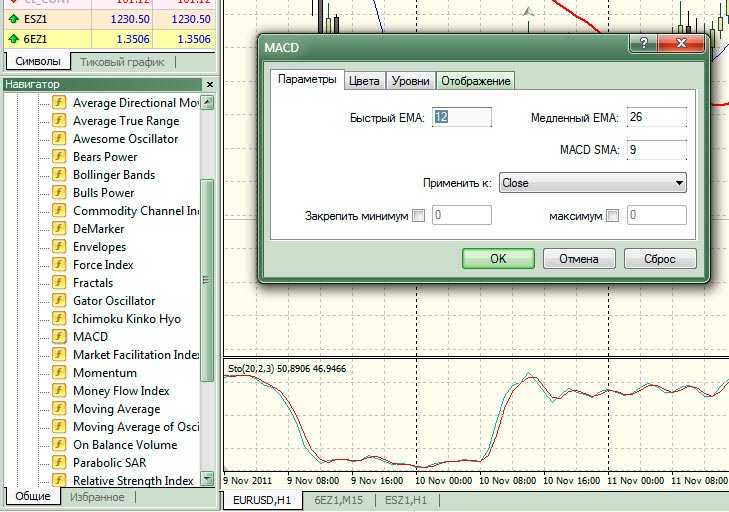Switch to the 'Цвета' tab
Image resolution: width=729 pixels, height=512 pixels.
coord(364,81)
